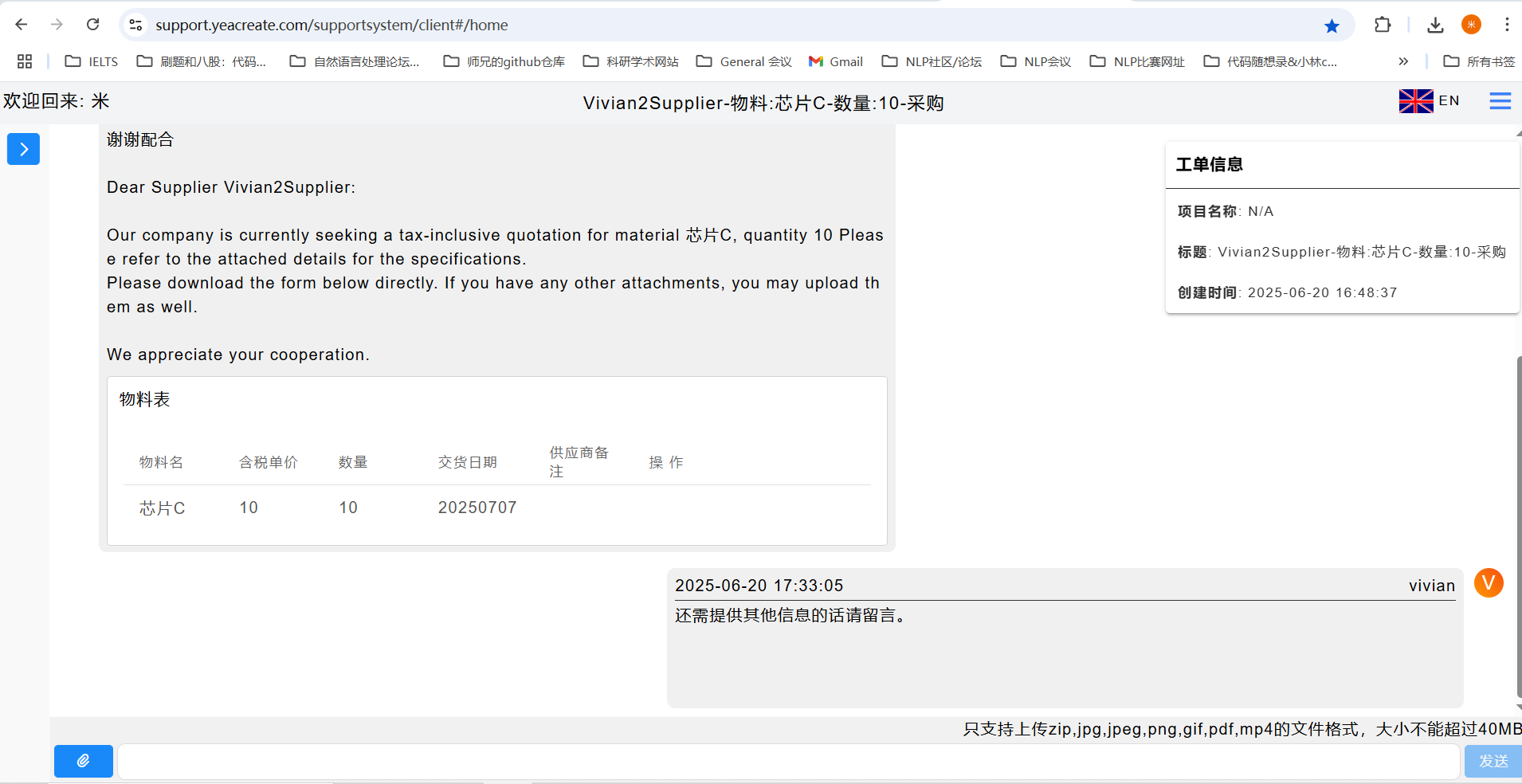Open the hamburger menu at top right

1500,101
